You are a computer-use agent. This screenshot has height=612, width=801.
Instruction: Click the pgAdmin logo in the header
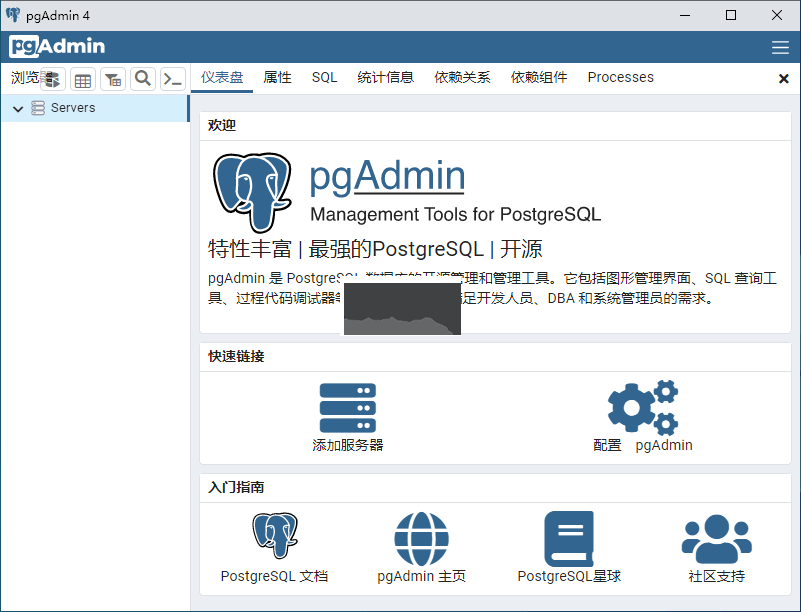[57, 46]
